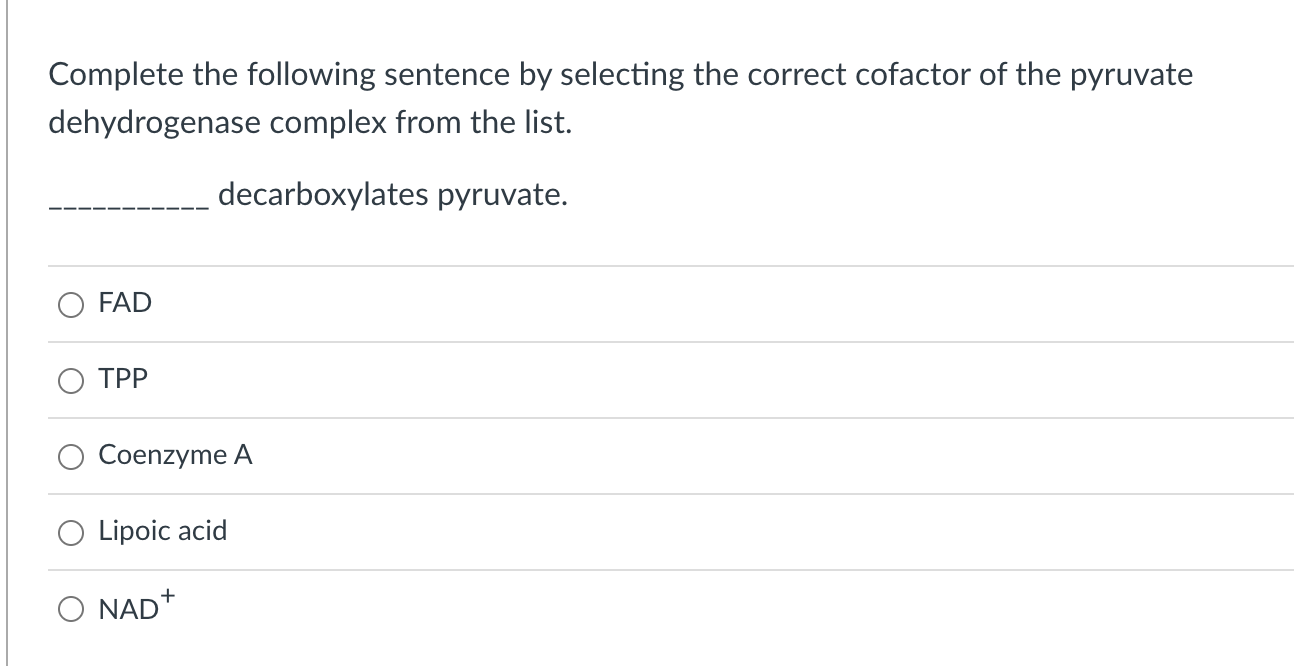Viewport: 1294px width, 666px height.
Task: Click the word 'acid' in the fourth option
Action: (x=203, y=531)
